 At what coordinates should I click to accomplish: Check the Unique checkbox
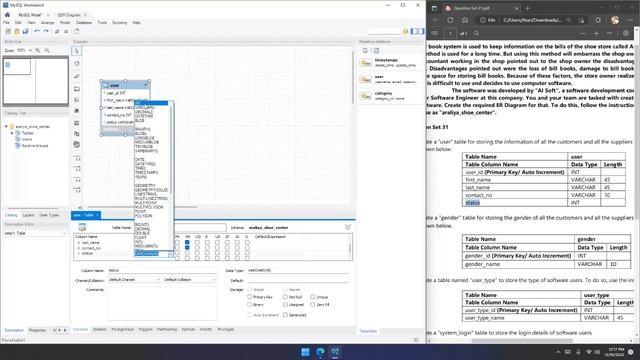(x=313, y=297)
